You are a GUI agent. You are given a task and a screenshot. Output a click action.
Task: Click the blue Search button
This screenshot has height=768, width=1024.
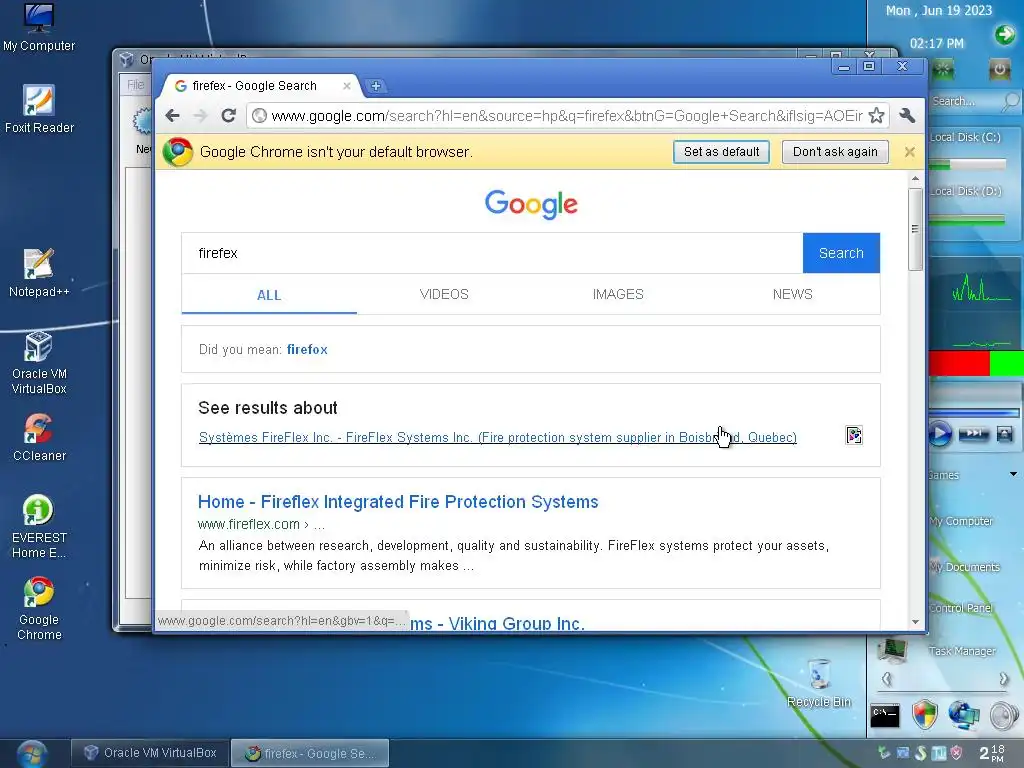(x=841, y=253)
